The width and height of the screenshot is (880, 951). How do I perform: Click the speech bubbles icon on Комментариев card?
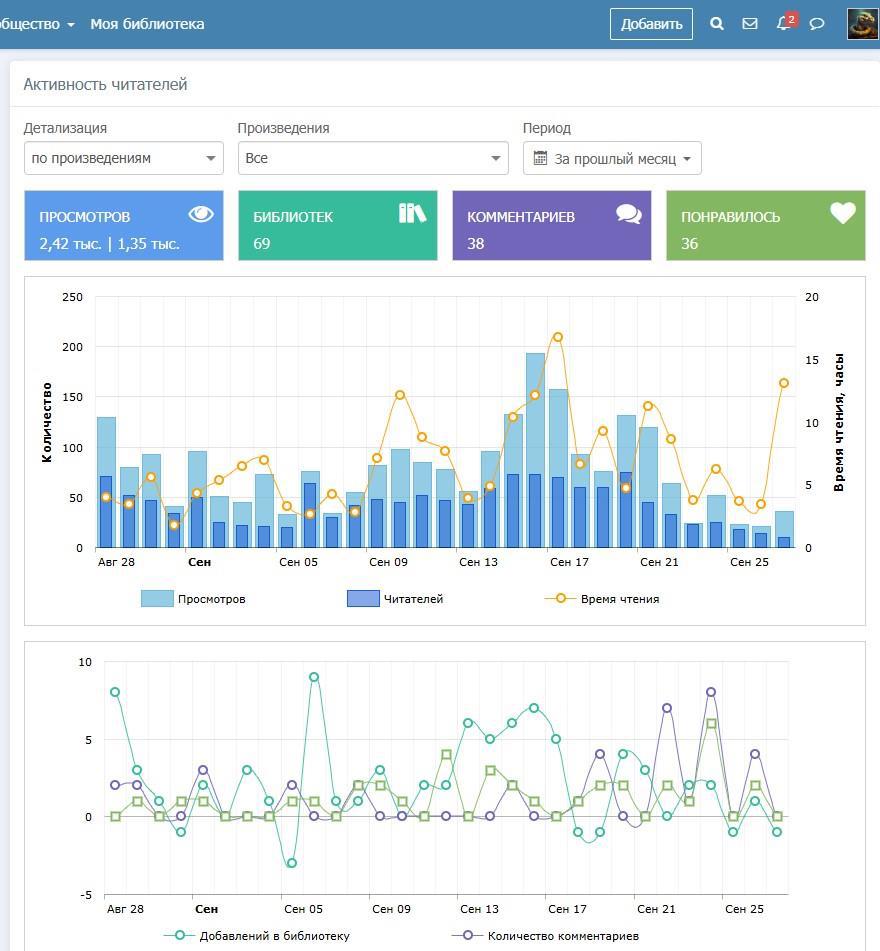628,214
